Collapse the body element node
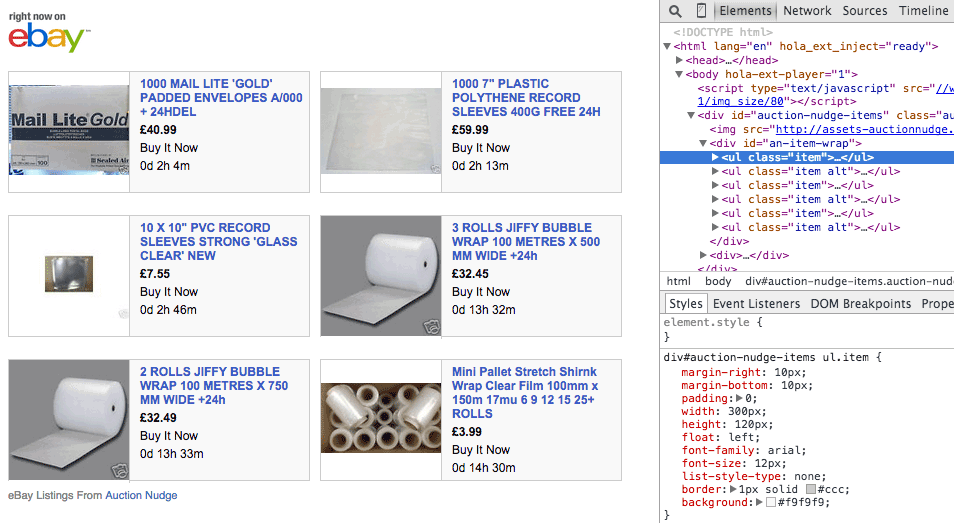The width and height of the screenshot is (954, 523). (x=679, y=74)
